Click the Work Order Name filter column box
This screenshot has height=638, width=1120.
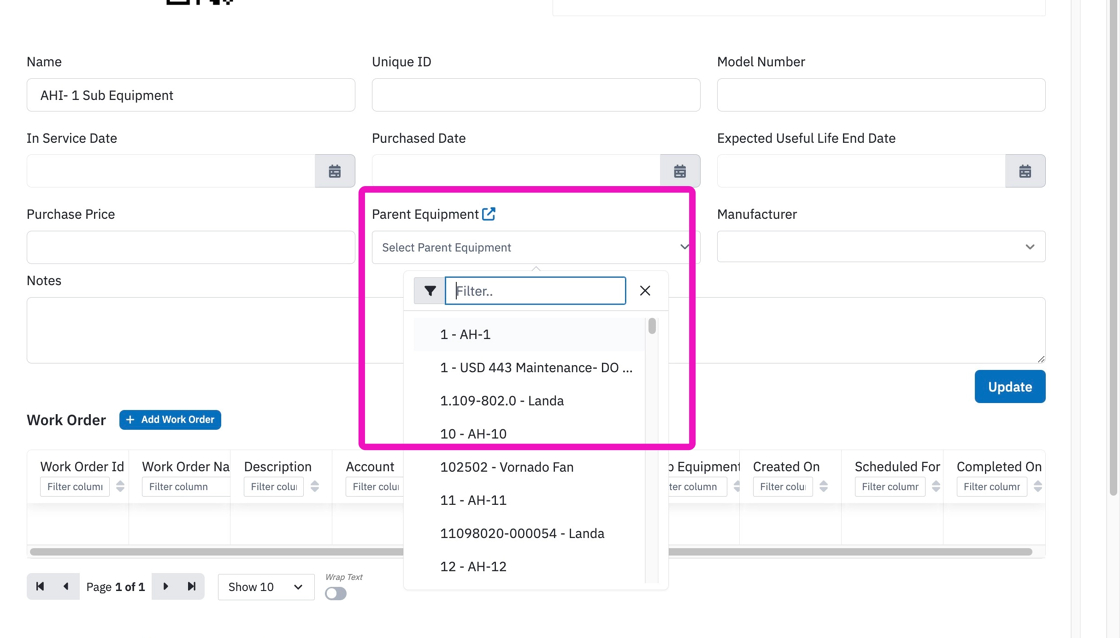[186, 487]
